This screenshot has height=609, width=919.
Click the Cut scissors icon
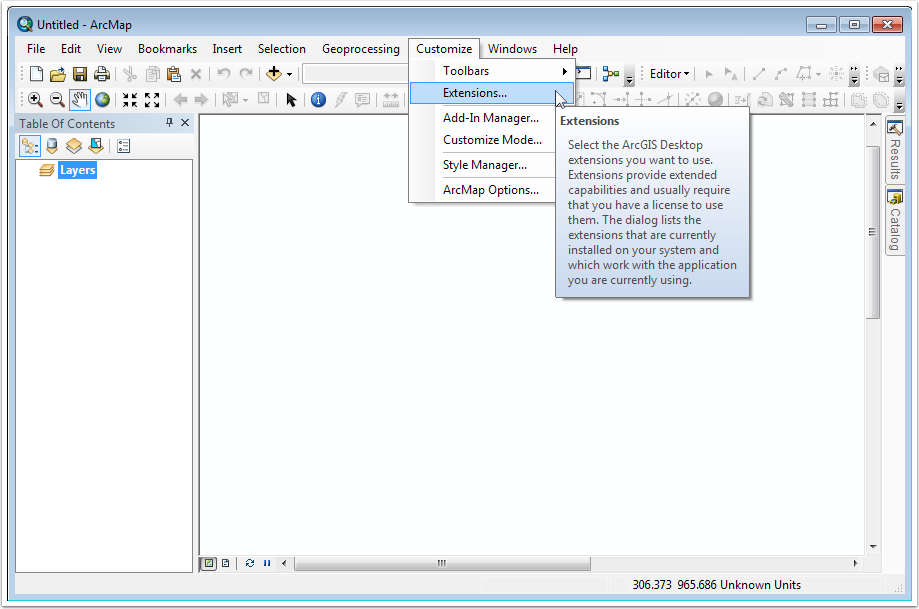pos(130,74)
